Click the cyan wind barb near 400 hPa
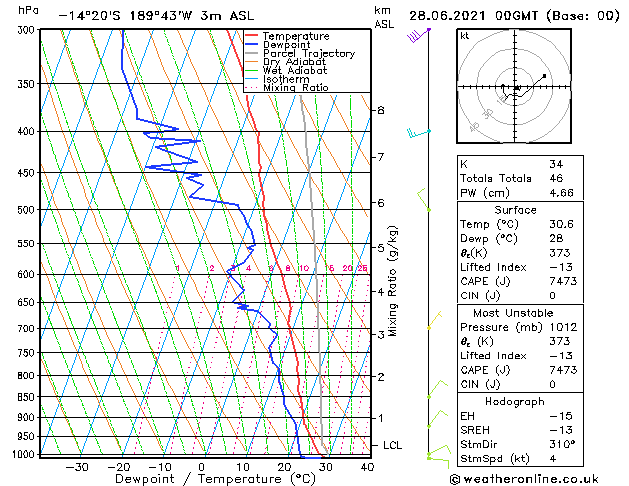Viewport: 629px width, 486px height. [418, 132]
